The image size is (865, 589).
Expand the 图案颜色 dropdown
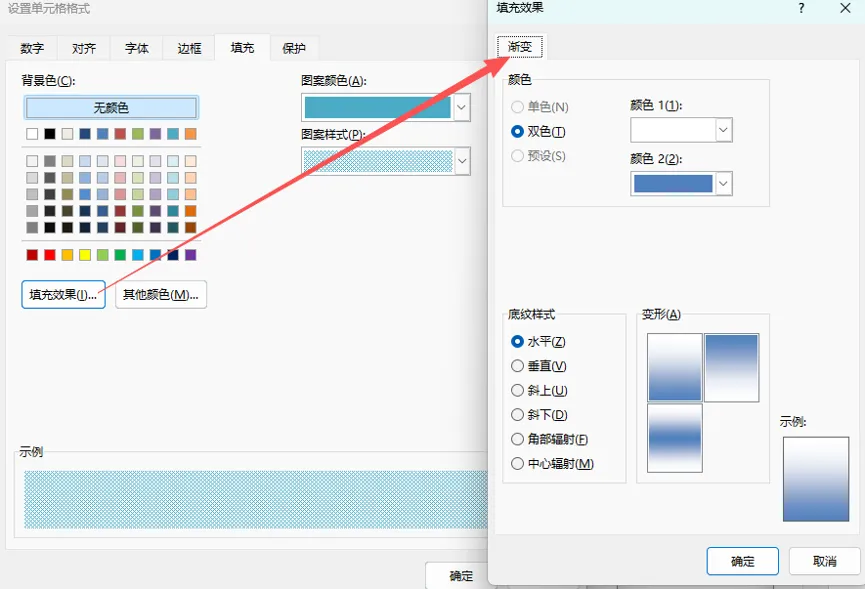[462, 108]
